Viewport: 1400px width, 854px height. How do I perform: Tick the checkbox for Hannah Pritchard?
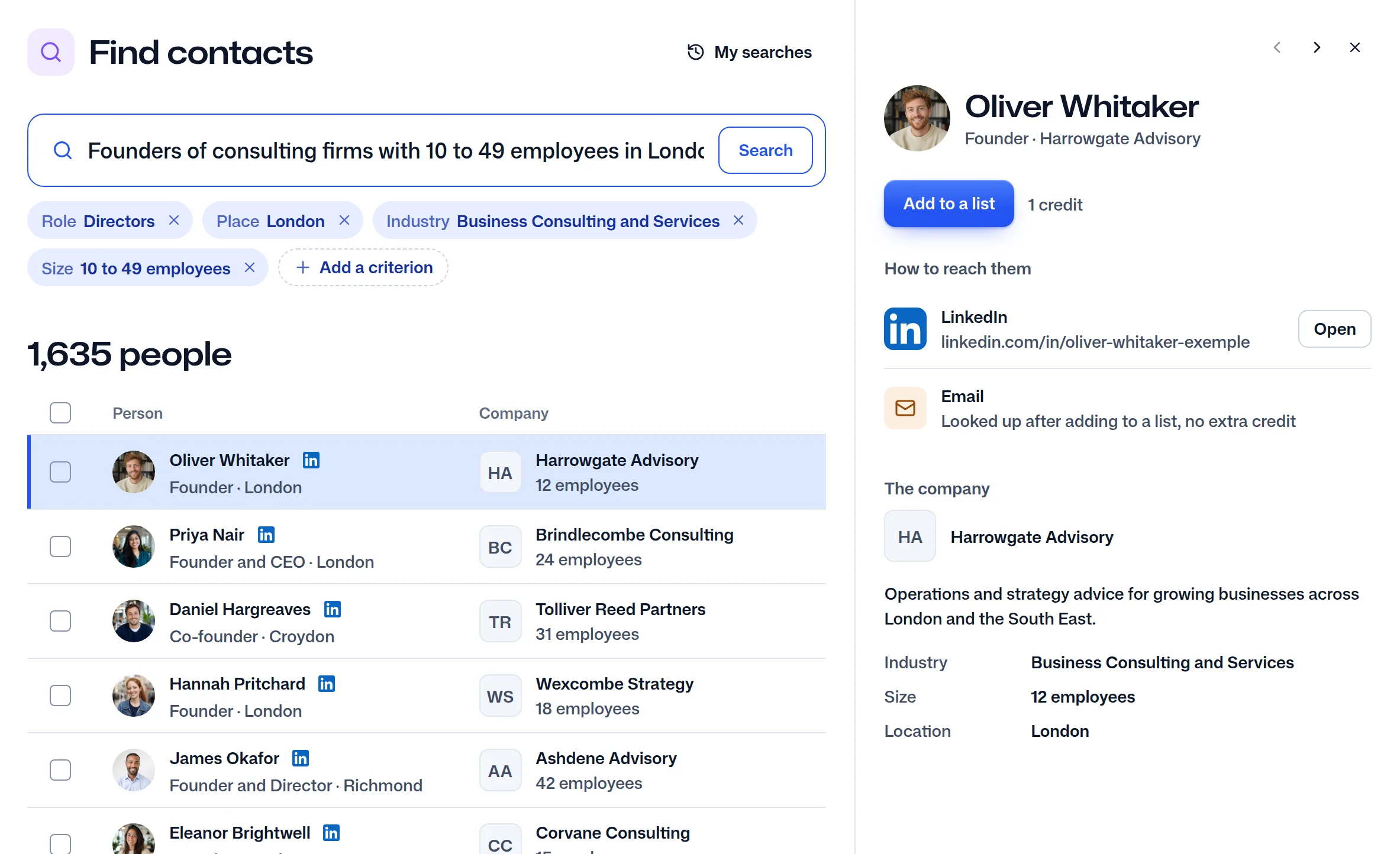click(60, 696)
